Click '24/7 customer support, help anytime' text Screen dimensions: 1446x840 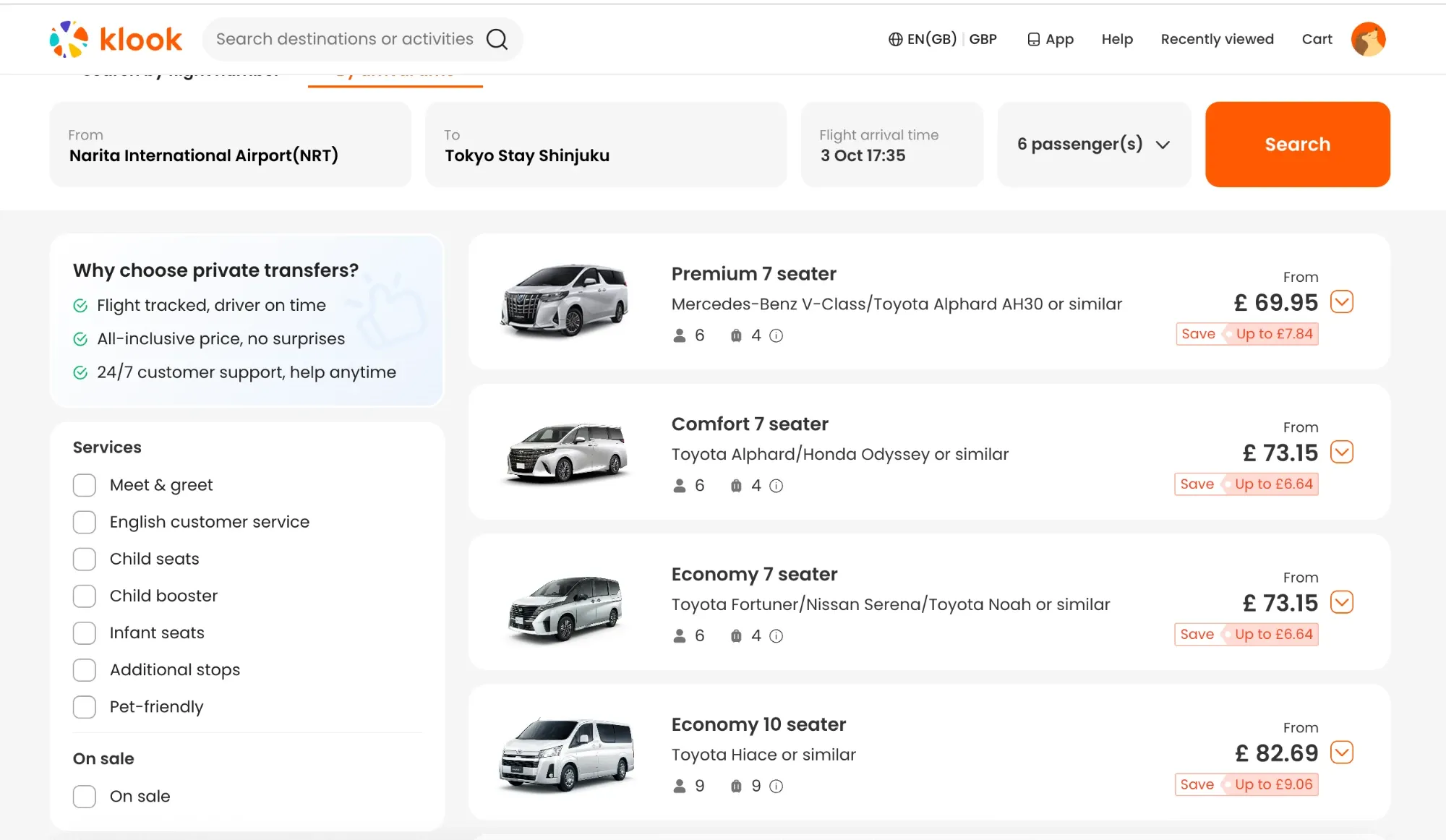pos(247,373)
